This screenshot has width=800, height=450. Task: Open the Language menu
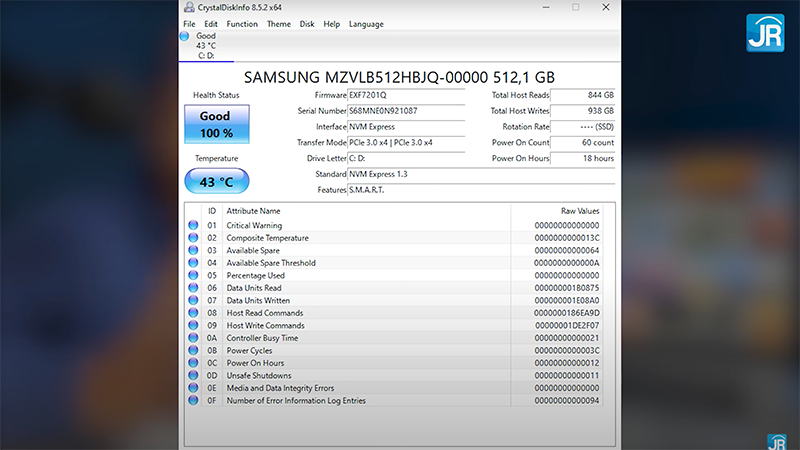366,24
